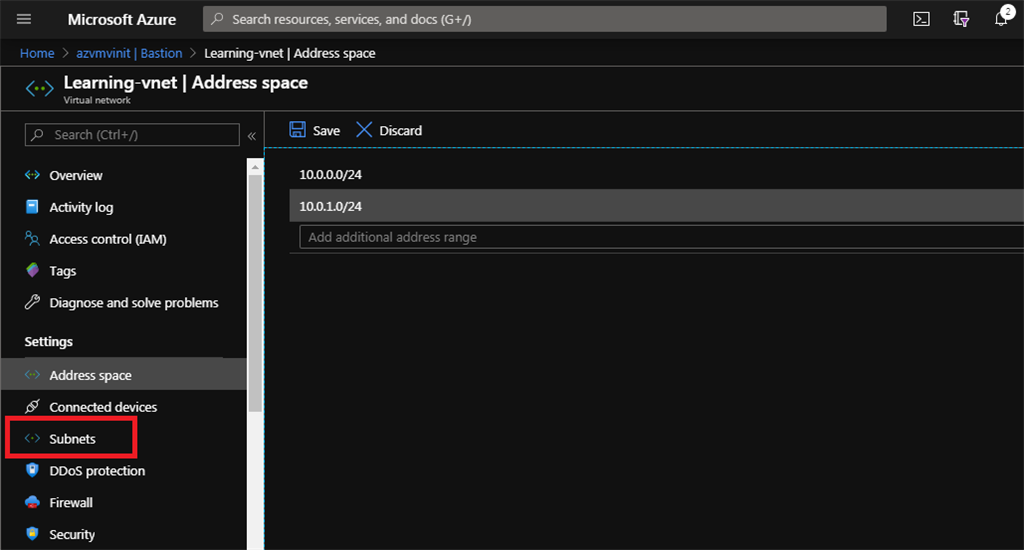Viewport: 1024px width, 550px height.
Task: Click the Diagnose and solve problems wrench icon
Action: [x=32, y=302]
